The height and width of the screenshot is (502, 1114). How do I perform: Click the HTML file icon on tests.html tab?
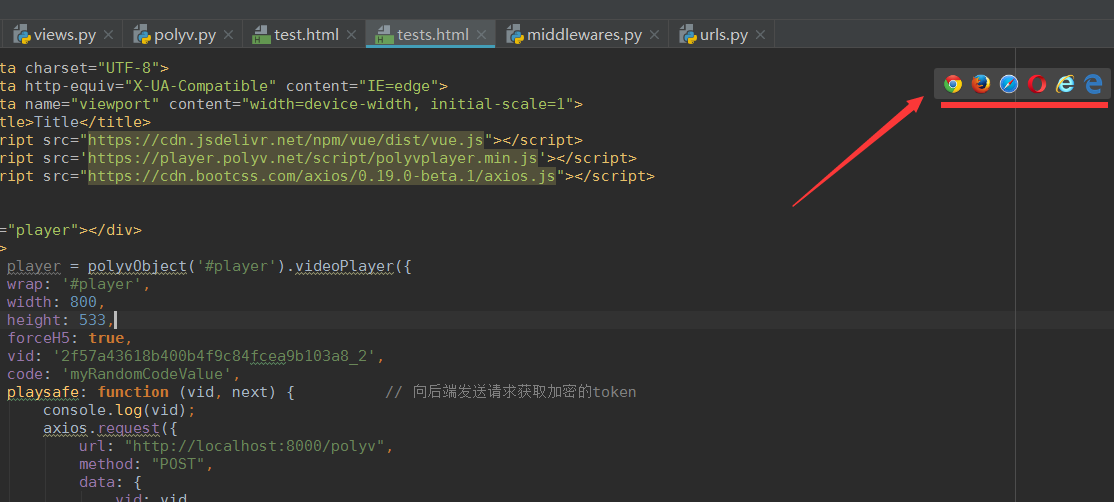click(x=384, y=34)
